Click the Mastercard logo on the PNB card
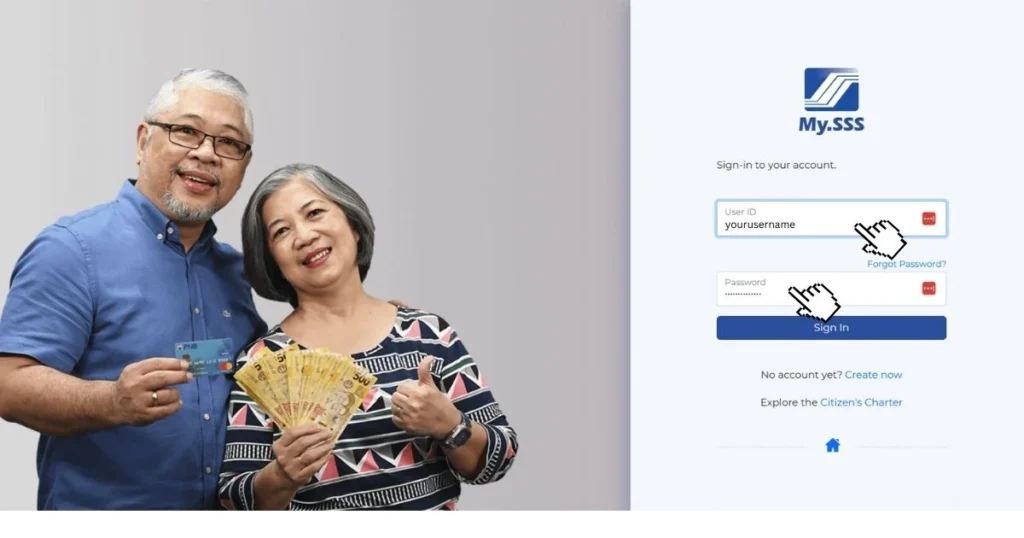Image resolution: width=1024 pixels, height=538 pixels. click(225, 366)
